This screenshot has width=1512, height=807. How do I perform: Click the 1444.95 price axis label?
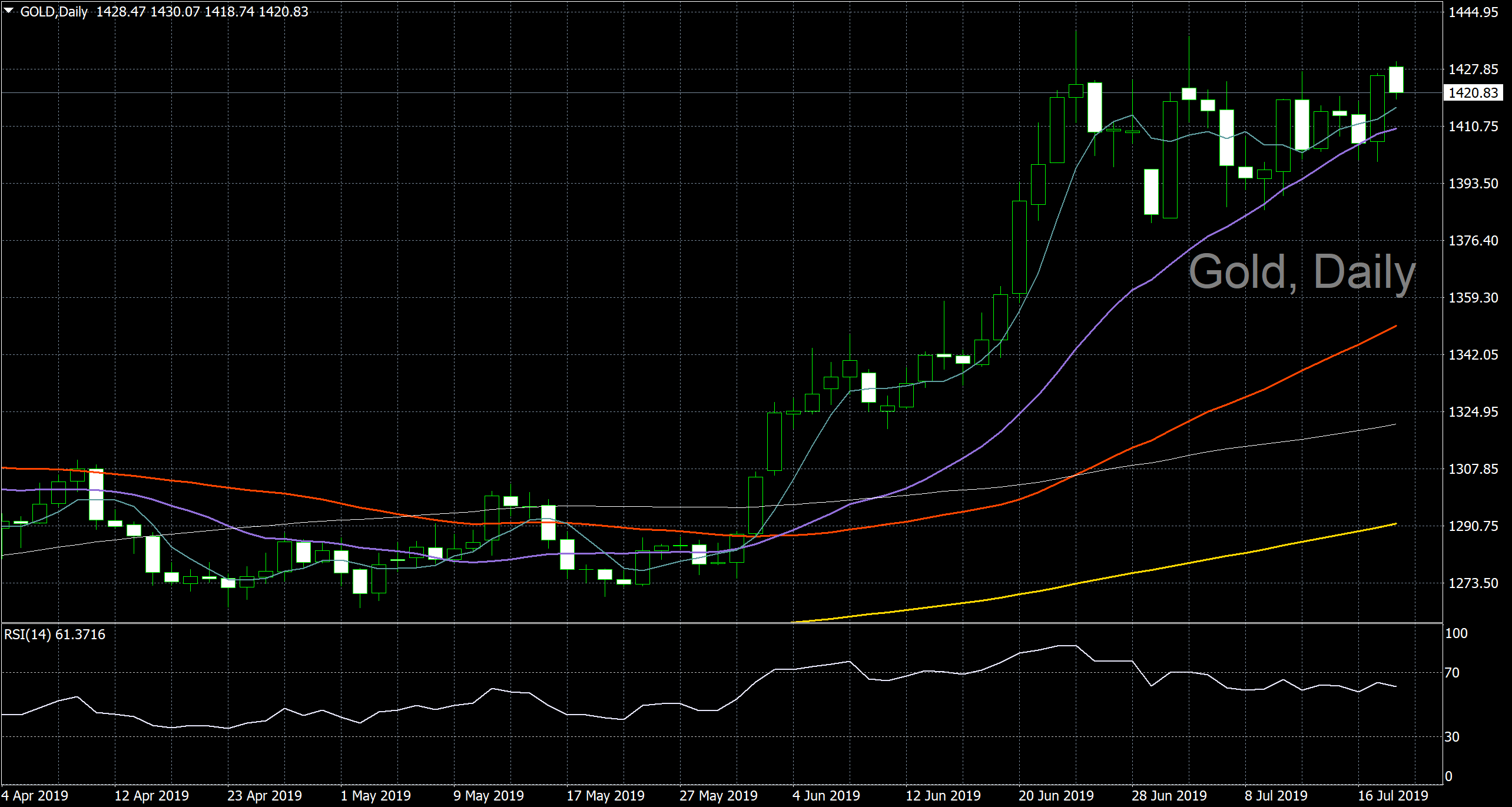(x=1473, y=12)
